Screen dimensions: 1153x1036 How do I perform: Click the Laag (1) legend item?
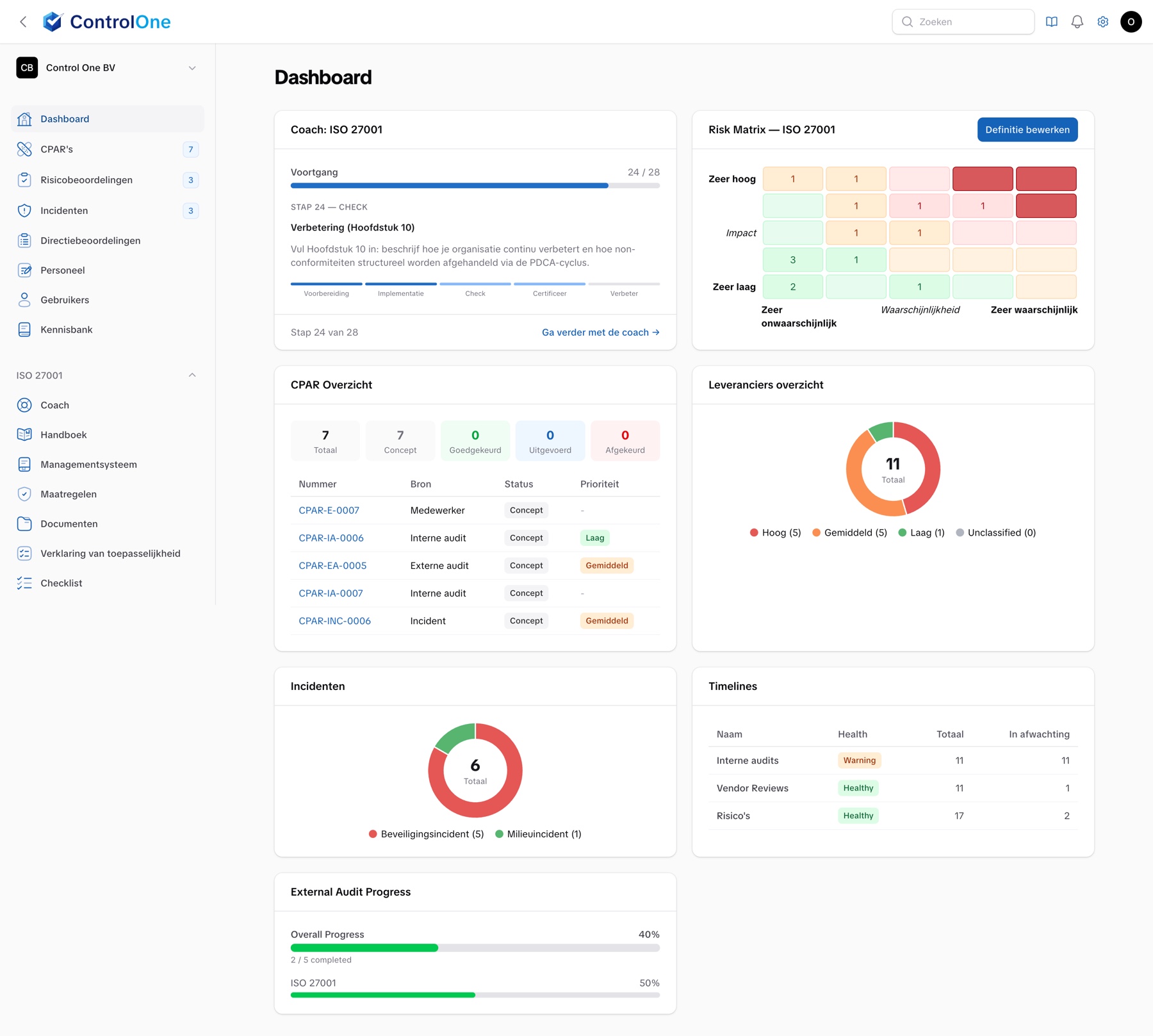921,533
